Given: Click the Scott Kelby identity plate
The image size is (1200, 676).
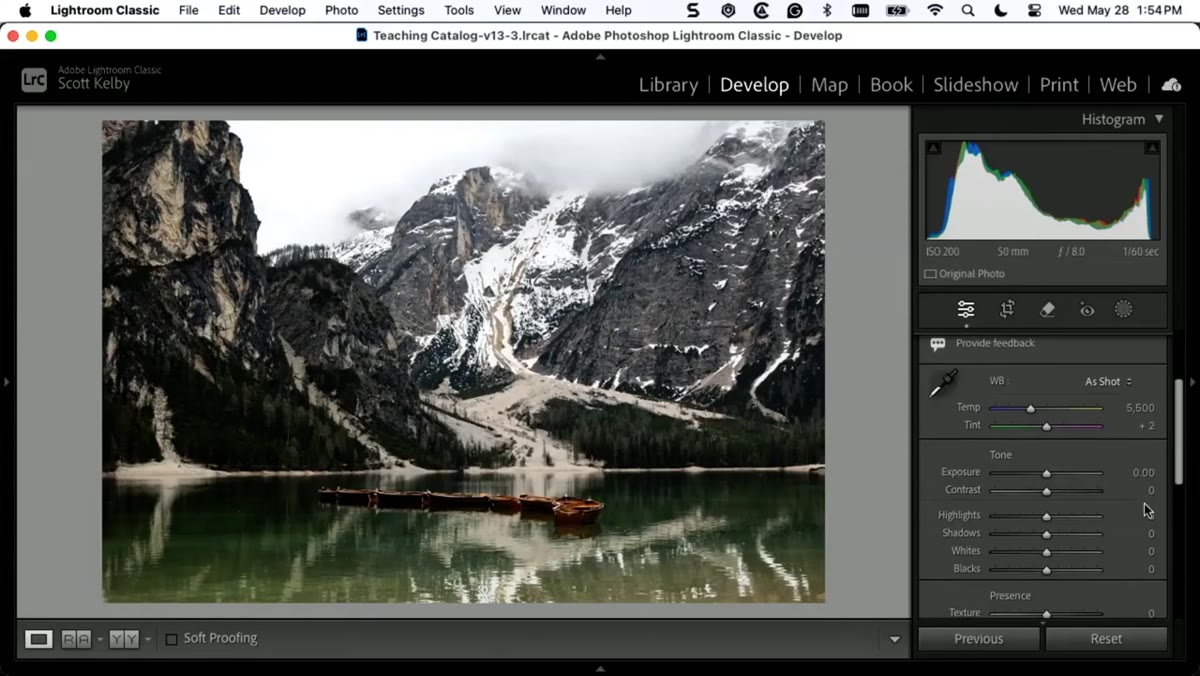Looking at the screenshot, I should (x=95, y=84).
